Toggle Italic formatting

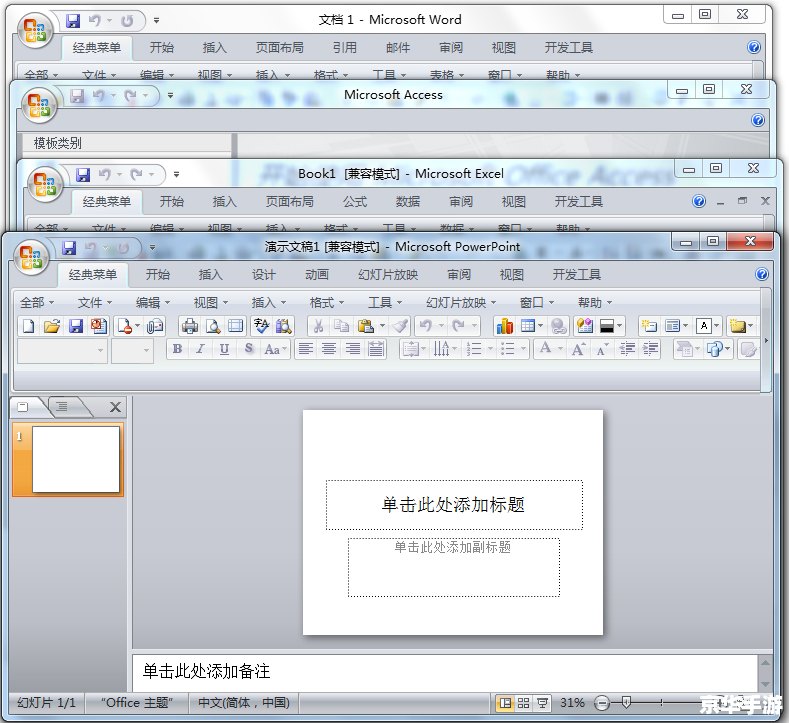[200, 349]
